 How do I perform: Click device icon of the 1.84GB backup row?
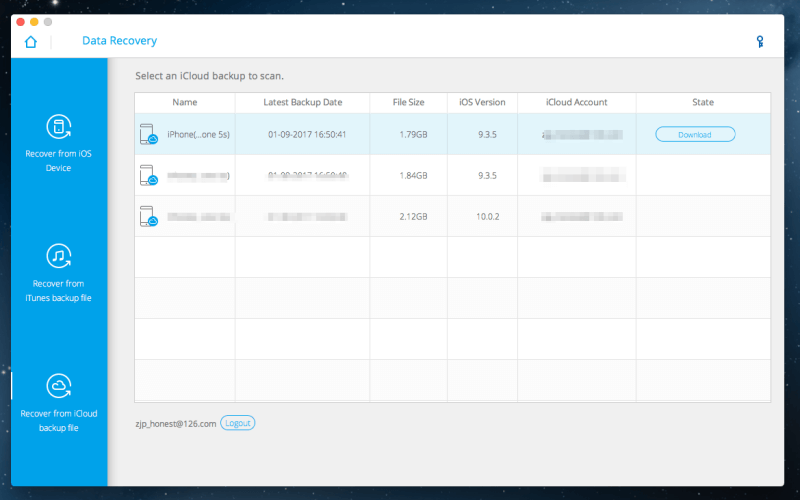pyautogui.click(x=148, y=175)
